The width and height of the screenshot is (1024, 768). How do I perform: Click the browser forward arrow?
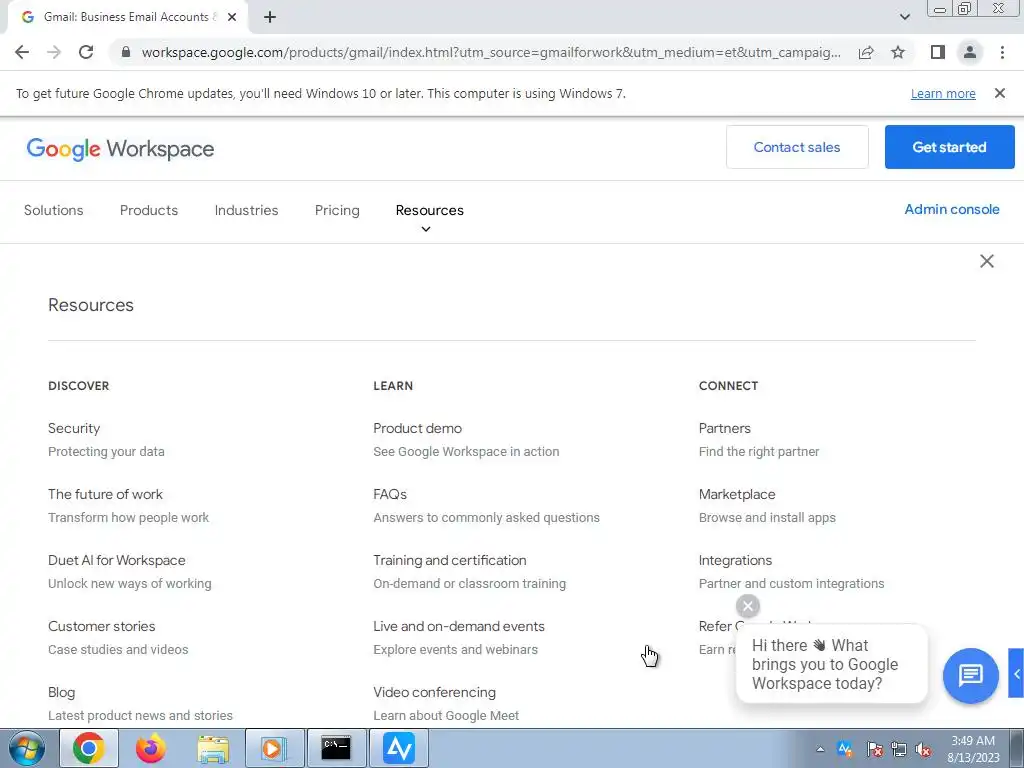tap(54, 52)
